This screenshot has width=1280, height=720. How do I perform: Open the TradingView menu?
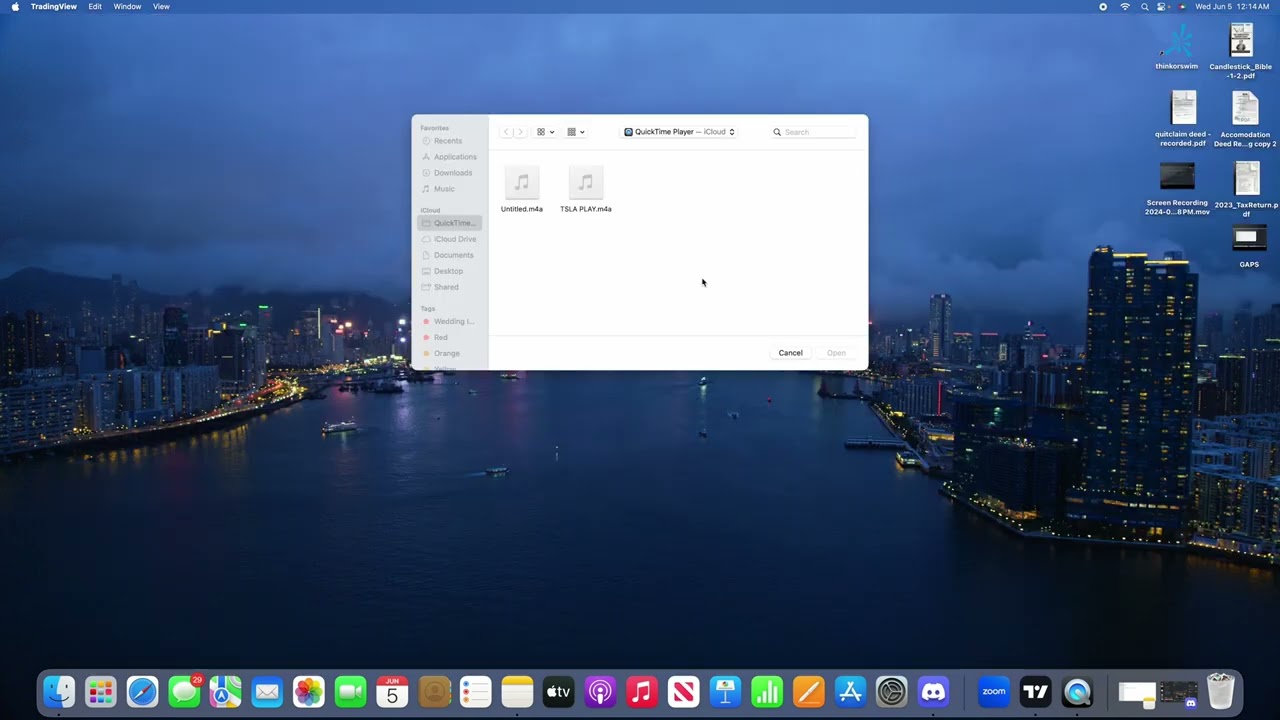[54, 6]
